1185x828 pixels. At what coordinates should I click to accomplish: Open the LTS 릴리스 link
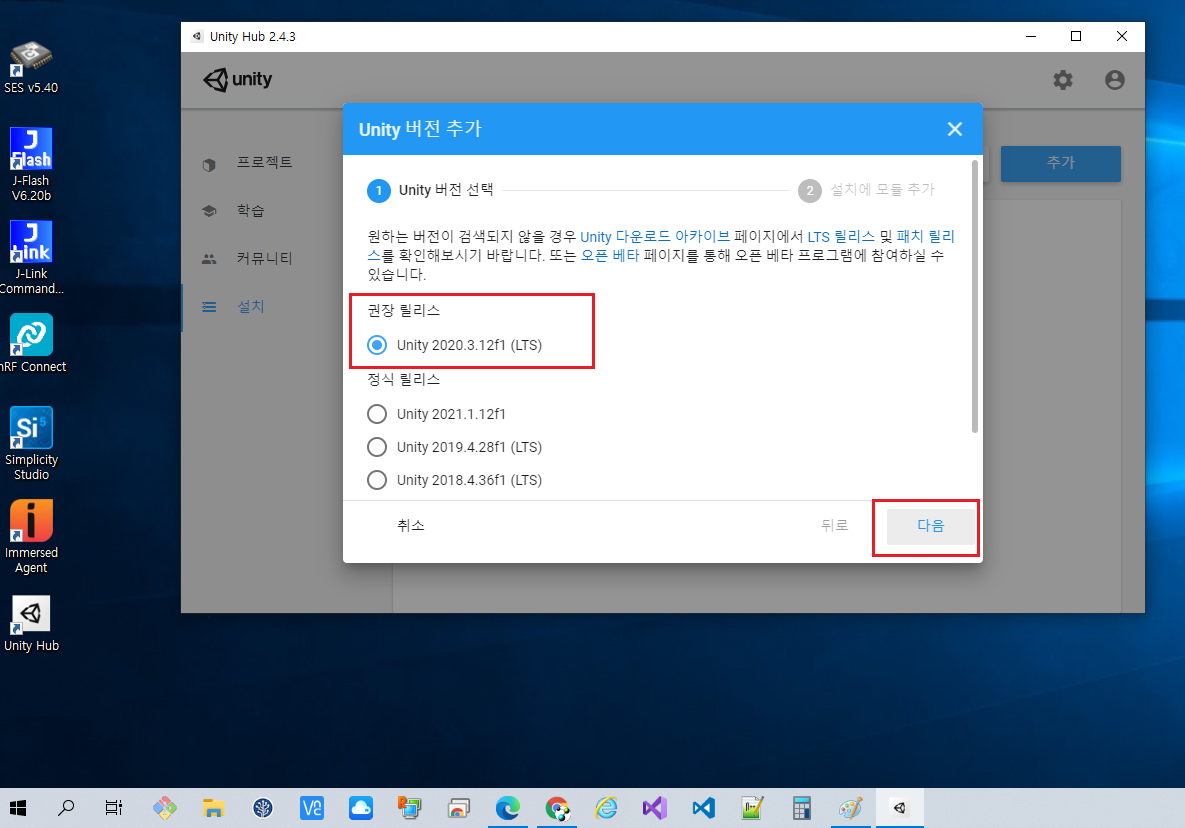point(840,236)
